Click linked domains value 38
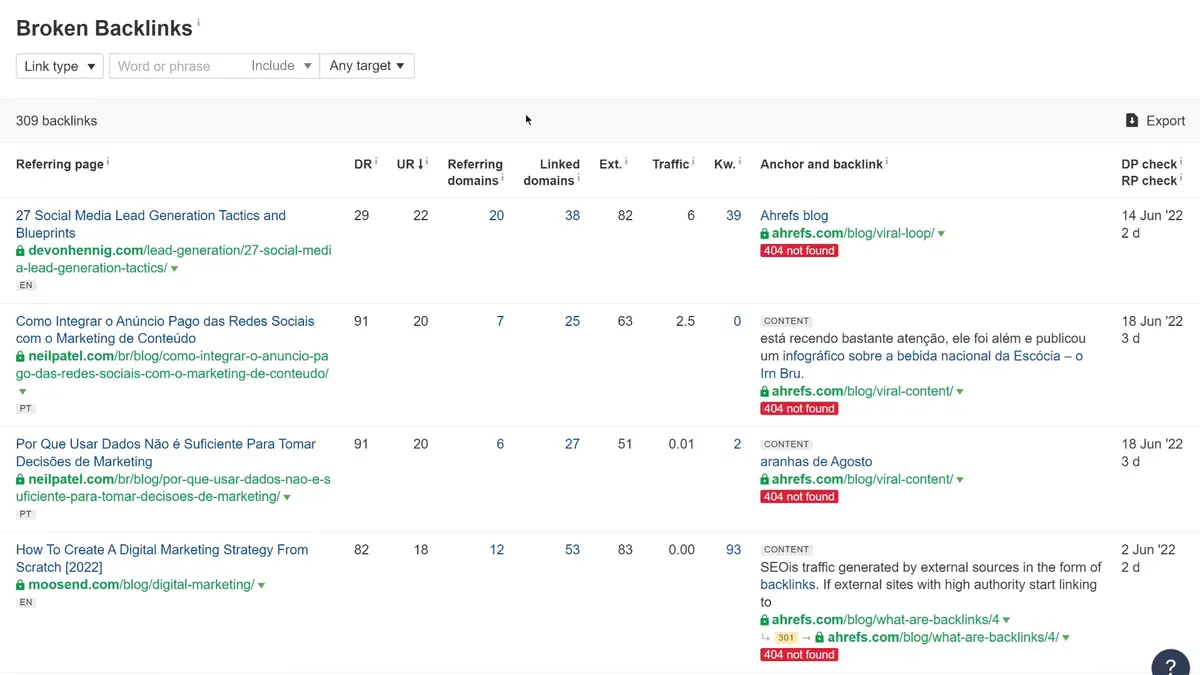This screenshot has height=675, width=1200. [572, 215]
